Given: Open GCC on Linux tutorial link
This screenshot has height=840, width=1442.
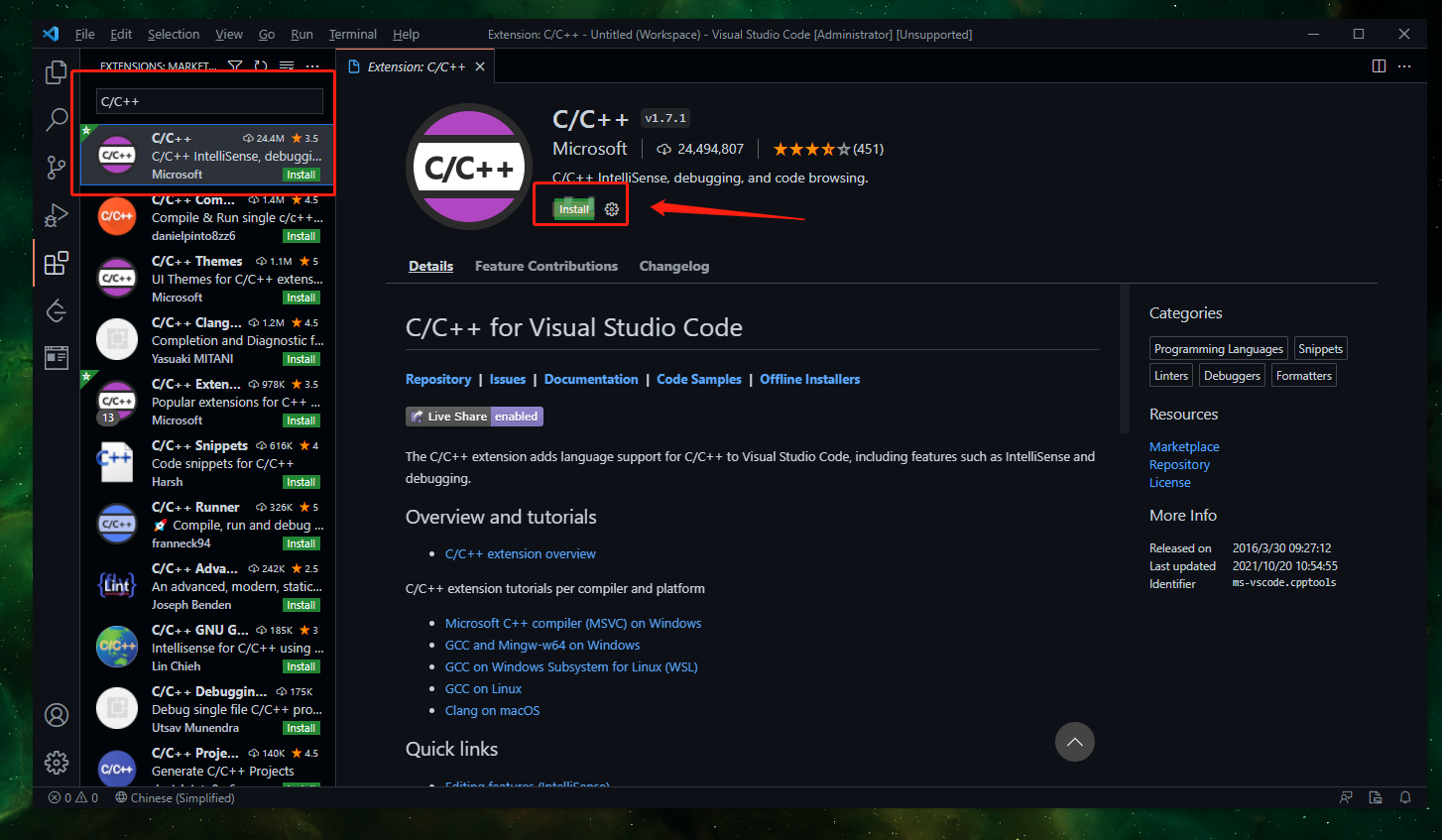Looking at the screenshot, I should (x=483, y=688).
